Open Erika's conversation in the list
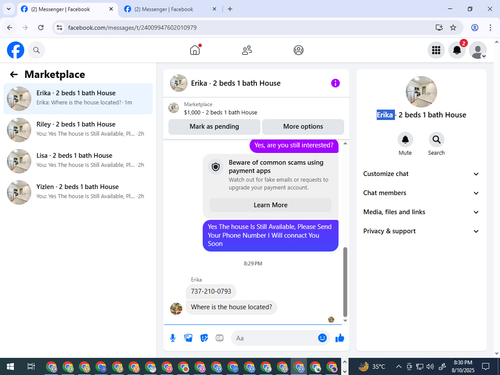 78,99
